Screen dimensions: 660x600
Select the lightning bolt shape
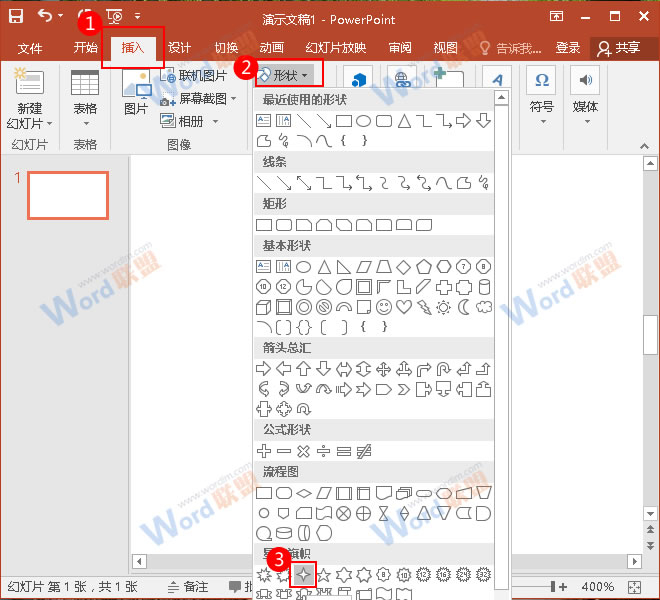(x=424, y=307)
